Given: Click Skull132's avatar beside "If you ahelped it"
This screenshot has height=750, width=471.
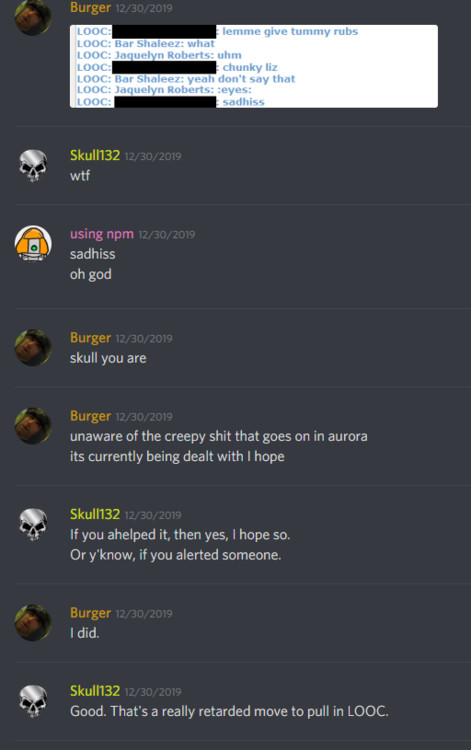Looking at the screenshot, I should click(33, 524).
